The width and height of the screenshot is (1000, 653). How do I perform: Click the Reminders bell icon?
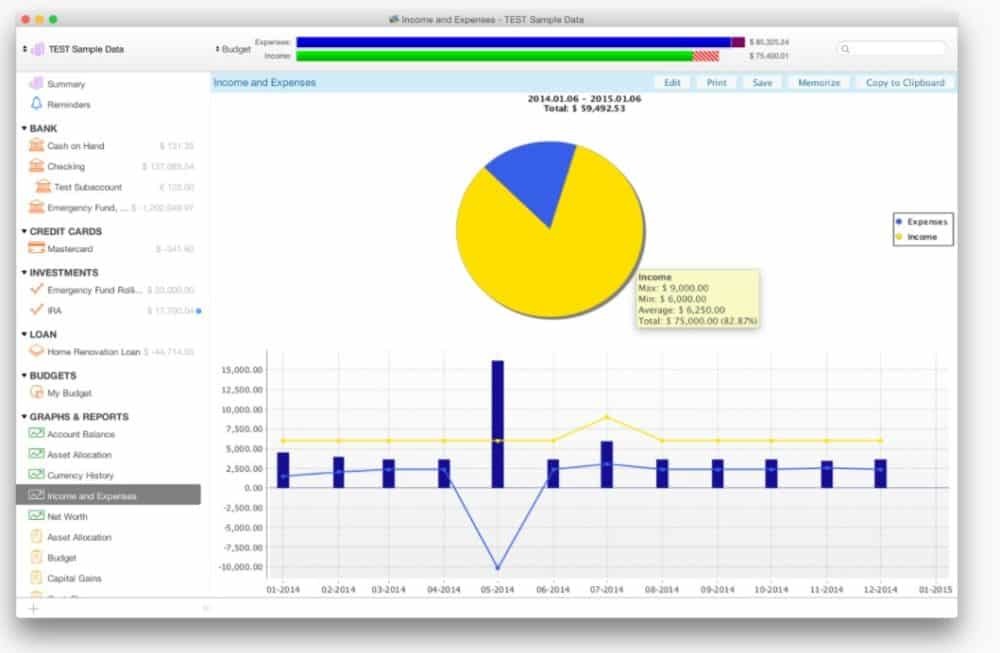(37, 104)
